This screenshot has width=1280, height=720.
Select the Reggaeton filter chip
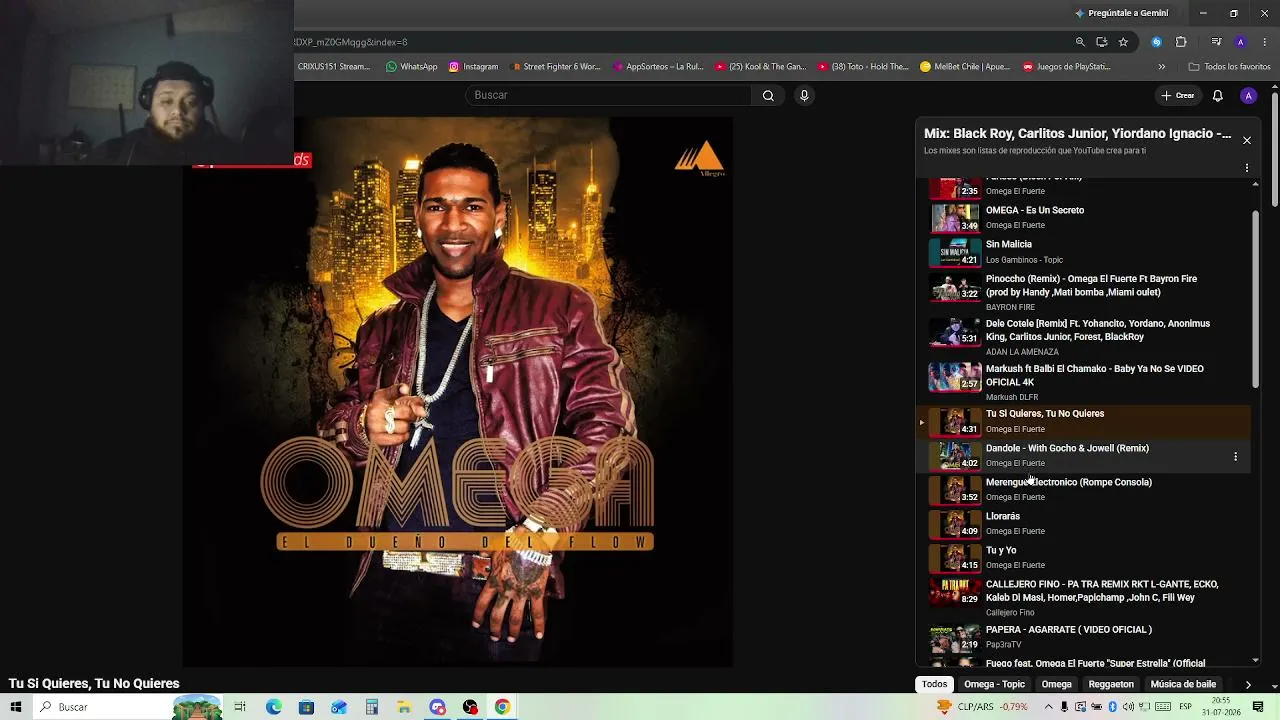(x=1111, y=684)
